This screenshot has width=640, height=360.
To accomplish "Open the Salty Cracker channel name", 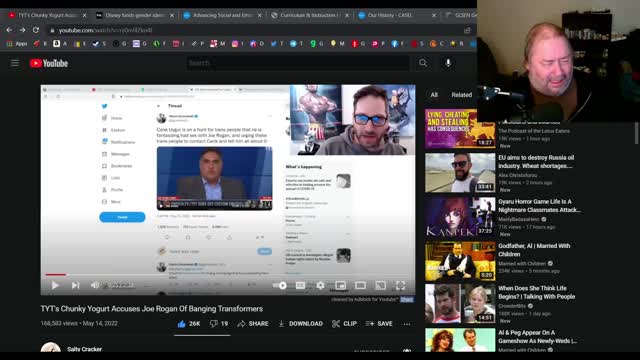I will pyautogui.click(x=84, y=349).
